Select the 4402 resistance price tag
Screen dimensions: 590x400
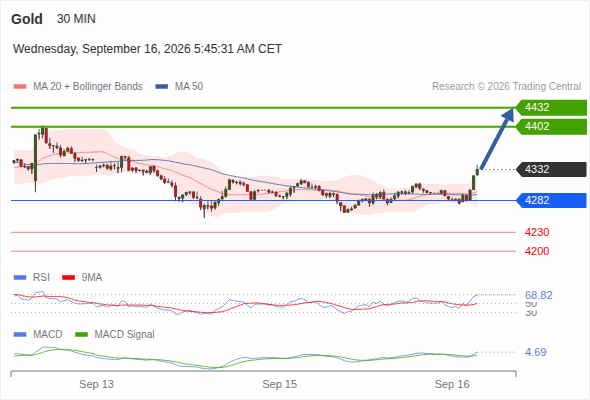point(551,126)
